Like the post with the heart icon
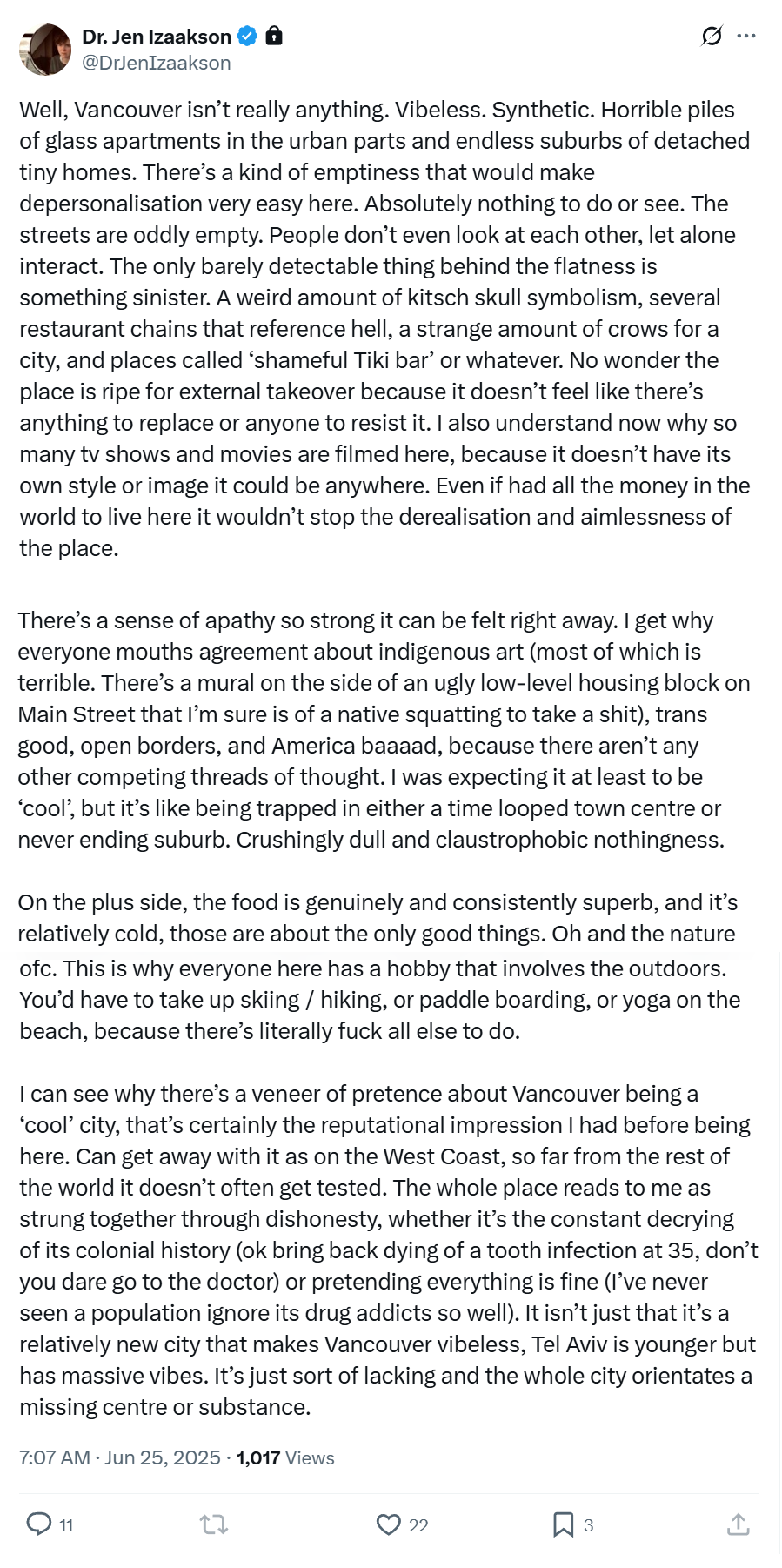This screenshot has height=1568, width=782. coord(388,1524)
